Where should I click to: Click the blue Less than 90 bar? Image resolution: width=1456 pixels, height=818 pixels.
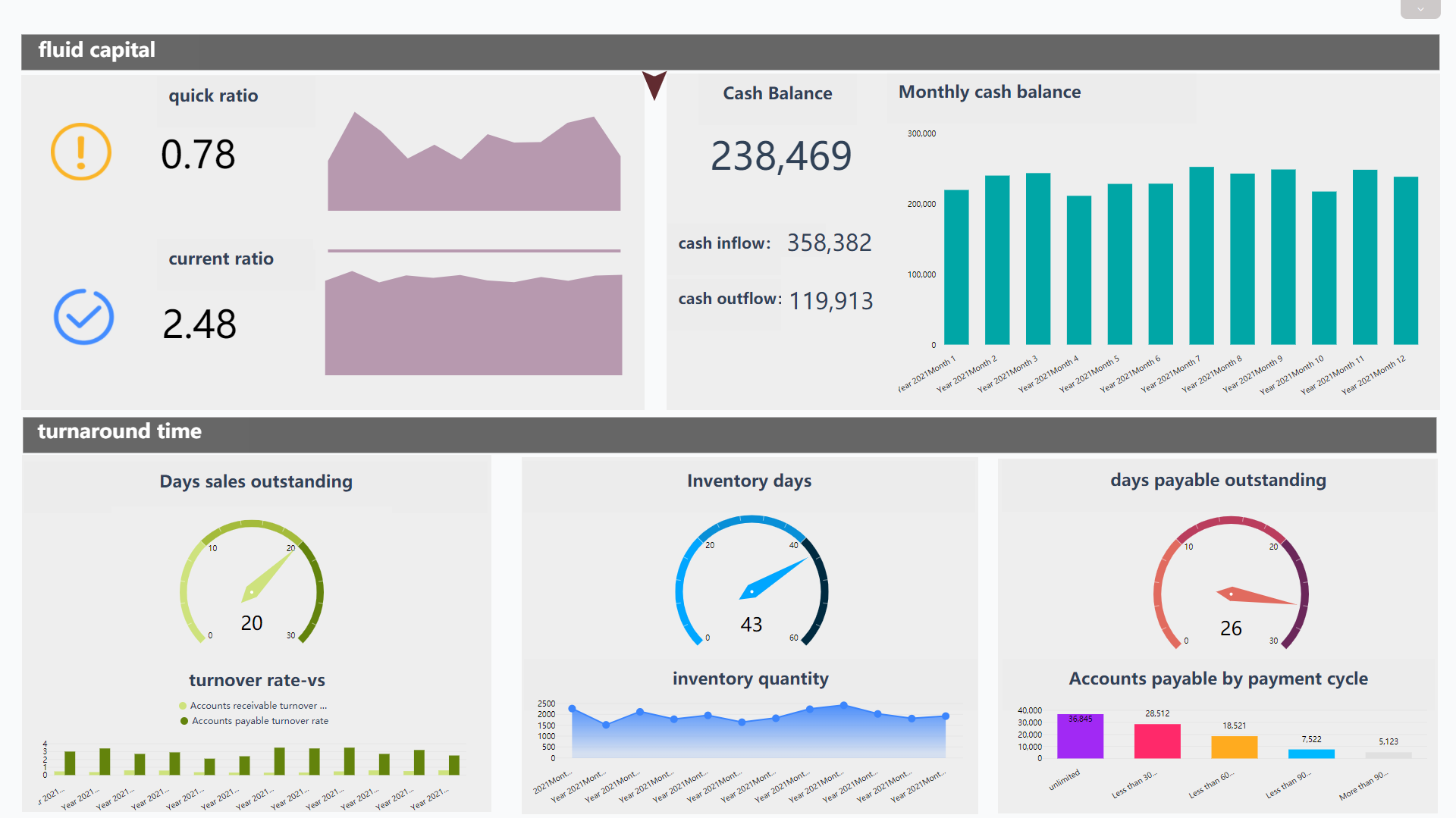click(x=1311, y=754)
